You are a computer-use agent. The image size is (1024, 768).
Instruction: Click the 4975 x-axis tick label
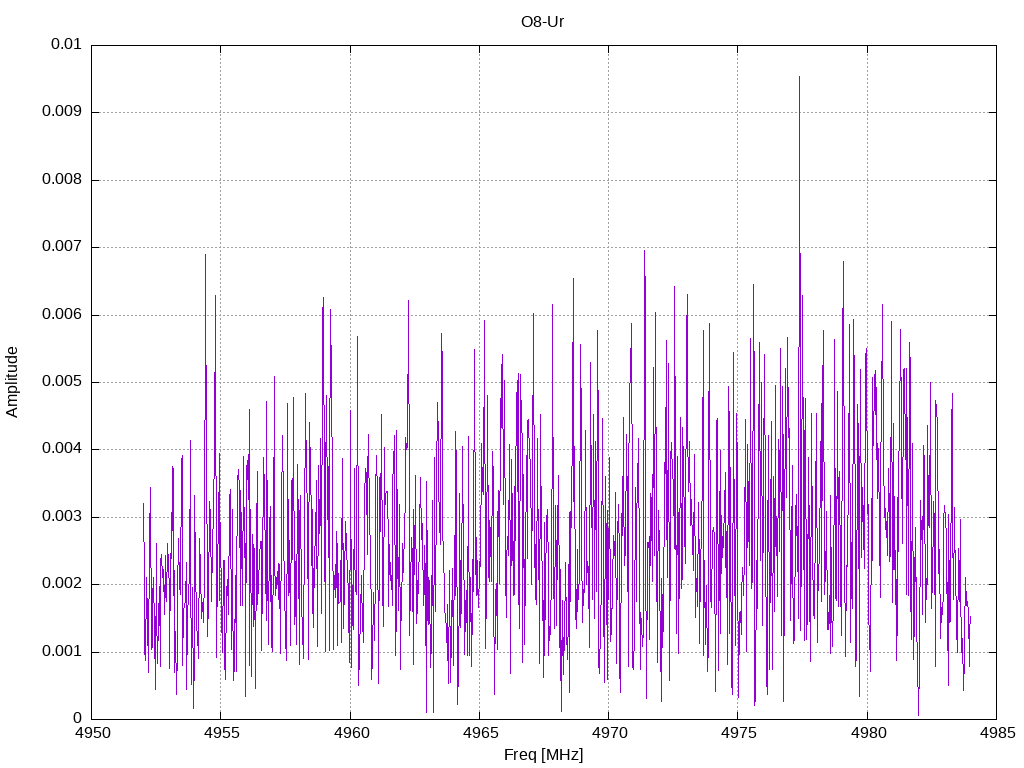738,733
